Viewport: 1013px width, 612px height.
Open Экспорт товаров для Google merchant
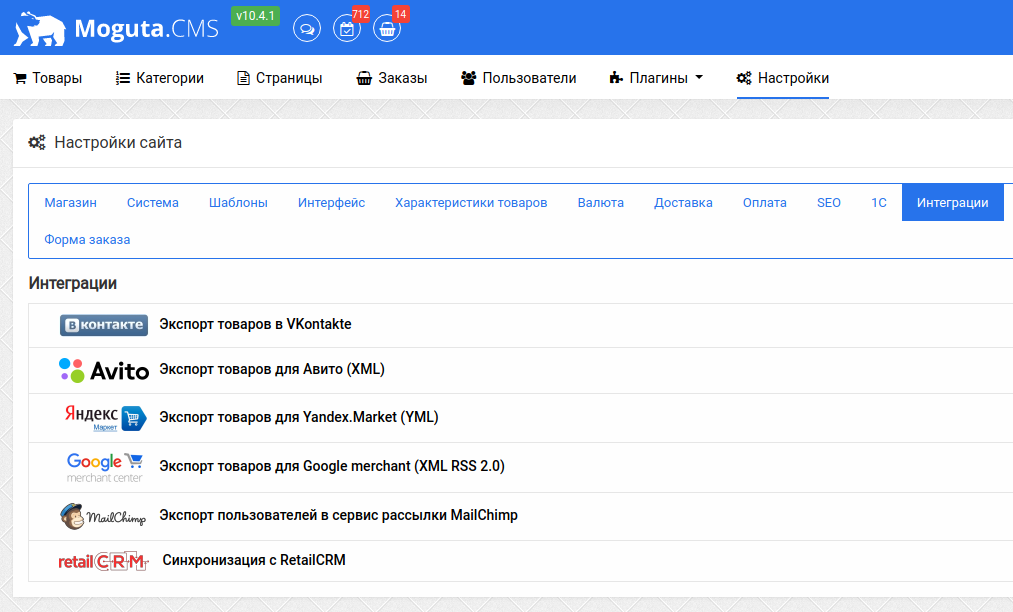(x=332, y=466)
